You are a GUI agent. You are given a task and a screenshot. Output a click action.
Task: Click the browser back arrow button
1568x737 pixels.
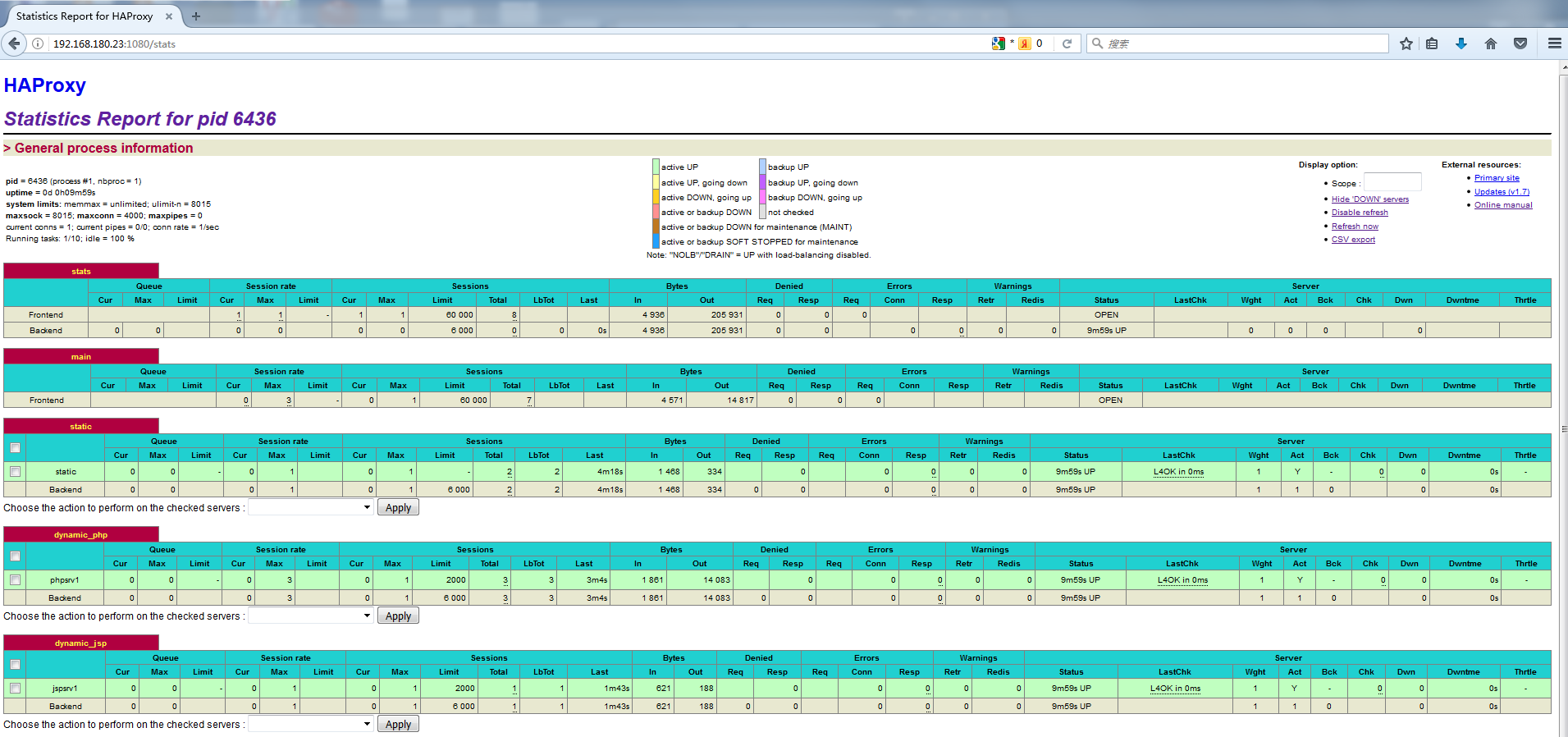tap(14, 43)
